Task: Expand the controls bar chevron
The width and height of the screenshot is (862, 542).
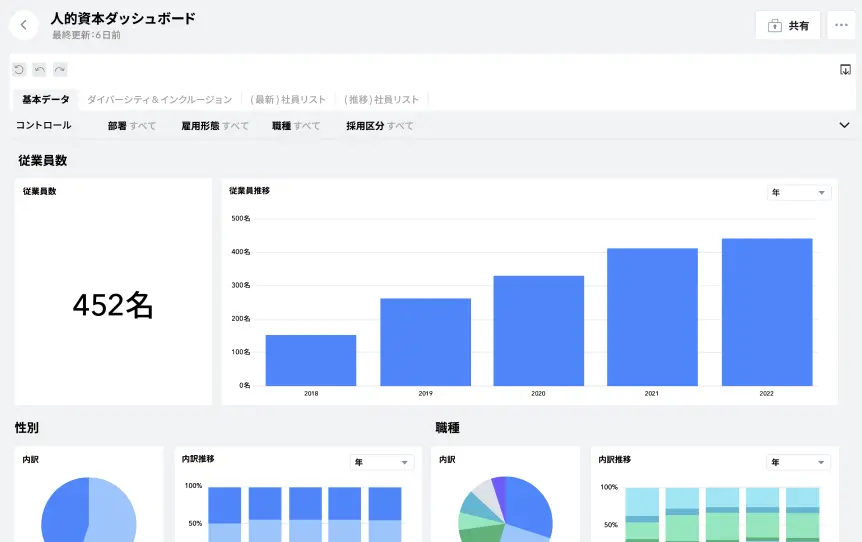Action: pyautogui.click(x=844, y=125)
